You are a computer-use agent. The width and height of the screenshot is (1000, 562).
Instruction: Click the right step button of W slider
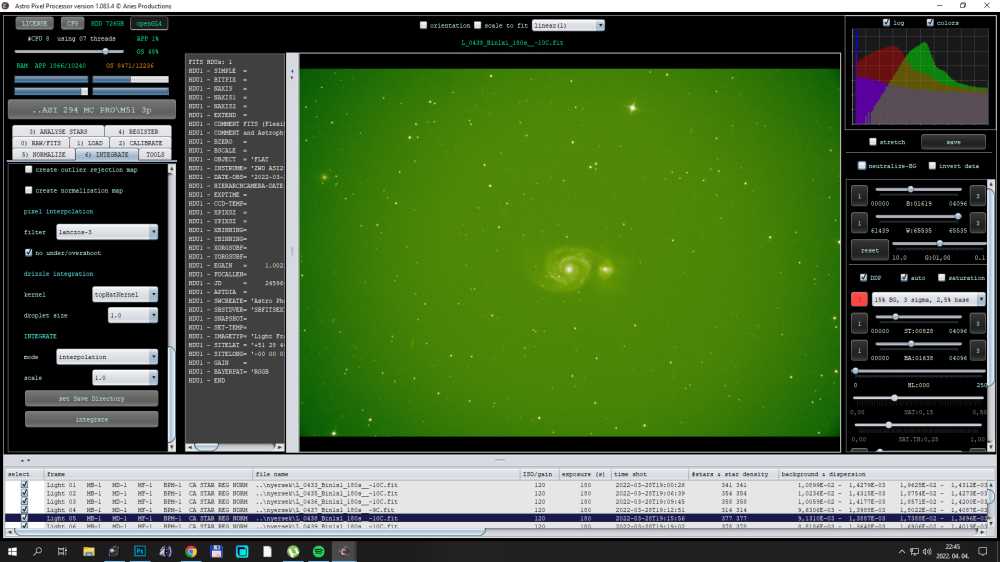click(x=978, y=223)
